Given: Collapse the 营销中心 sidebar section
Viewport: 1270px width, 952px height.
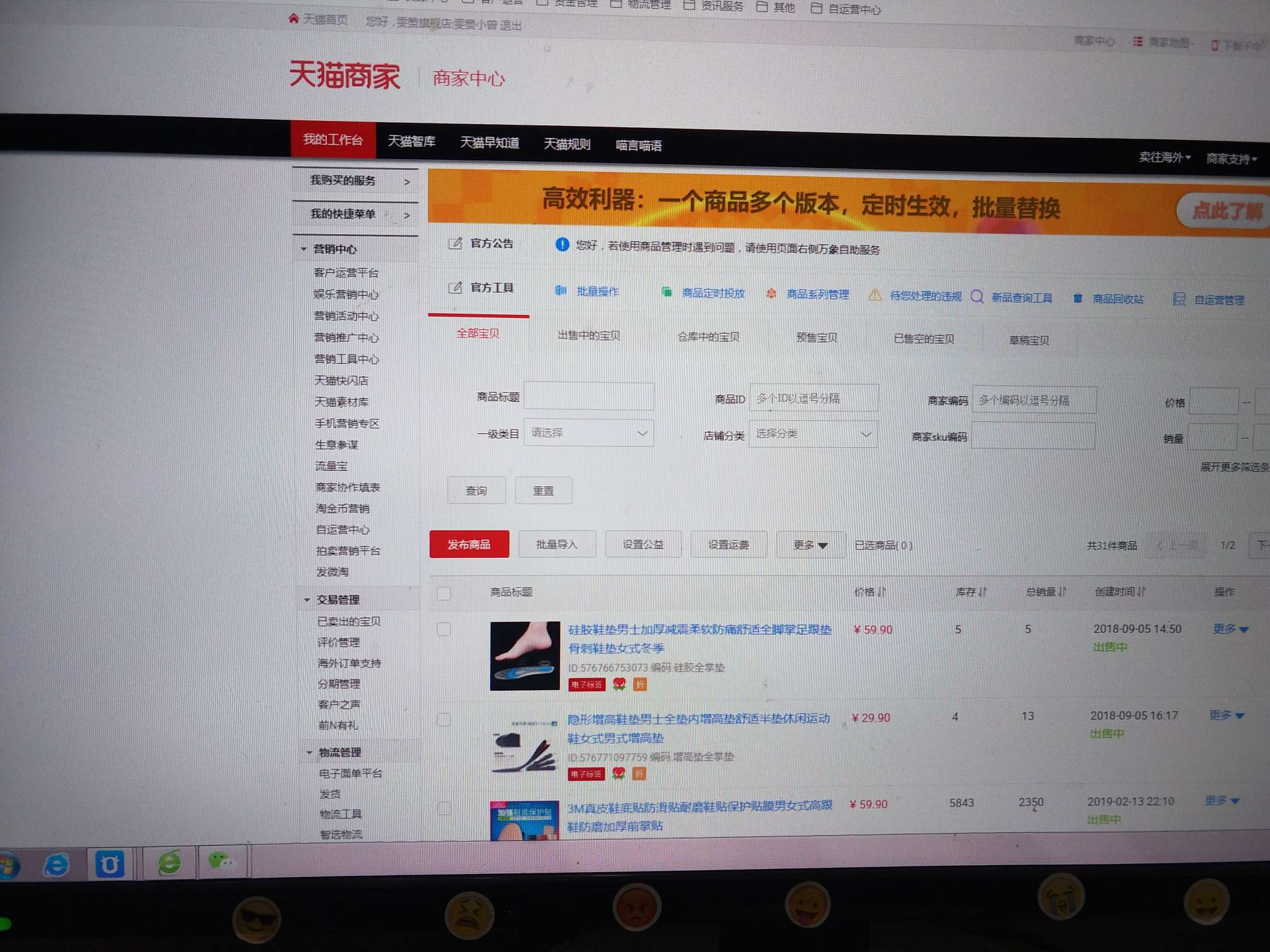Looking at the screenshot, I should [x=304, y=249].
